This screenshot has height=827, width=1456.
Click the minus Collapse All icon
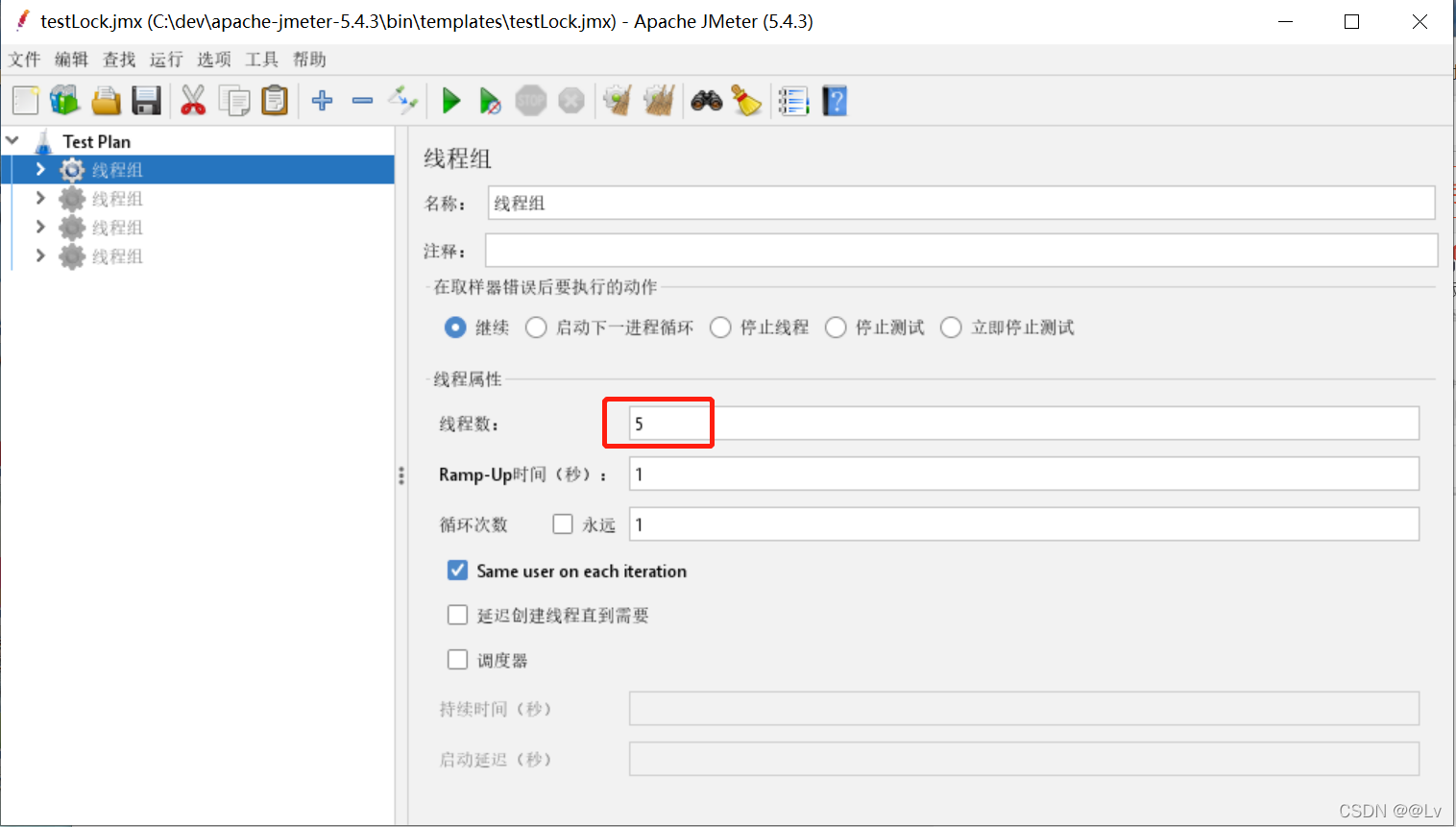(362, 100)
